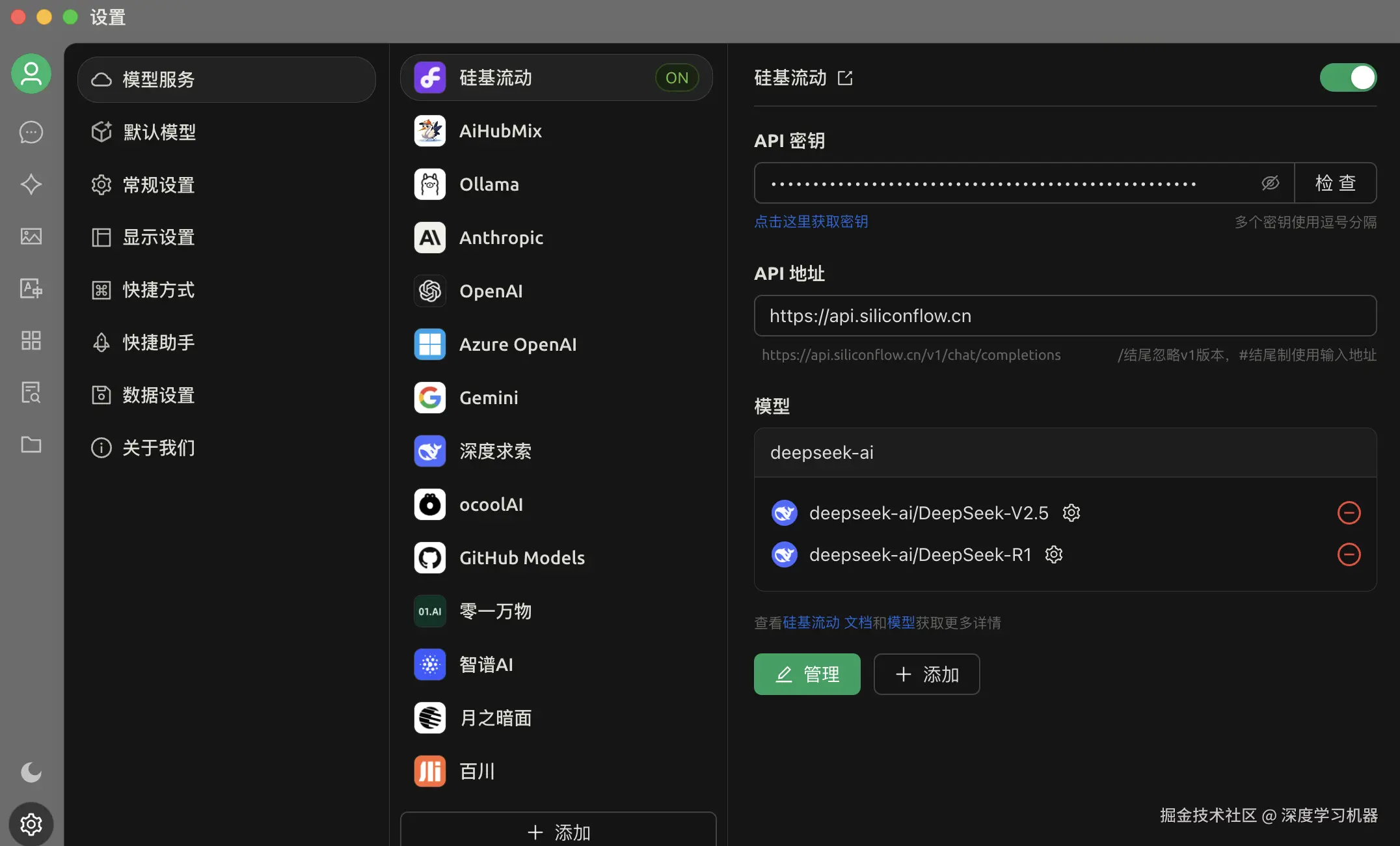Open the chat assistant sidebar icon
The height and width of the screenshot is (846, 1400).
point(31,132)
